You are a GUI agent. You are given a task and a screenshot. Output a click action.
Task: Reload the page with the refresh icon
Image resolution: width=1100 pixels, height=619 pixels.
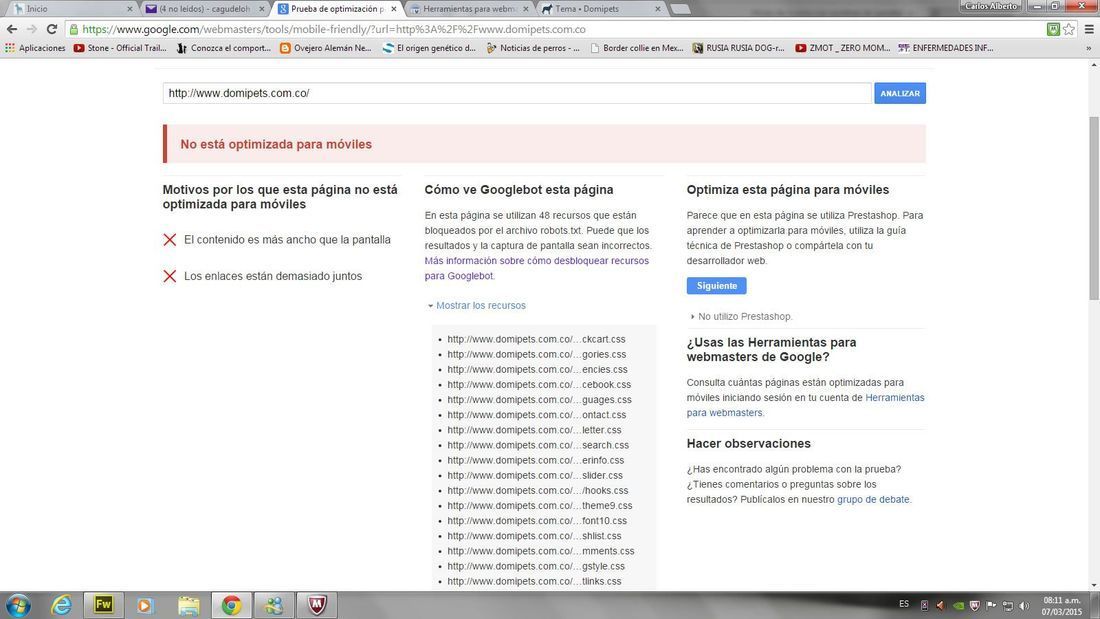52,29
